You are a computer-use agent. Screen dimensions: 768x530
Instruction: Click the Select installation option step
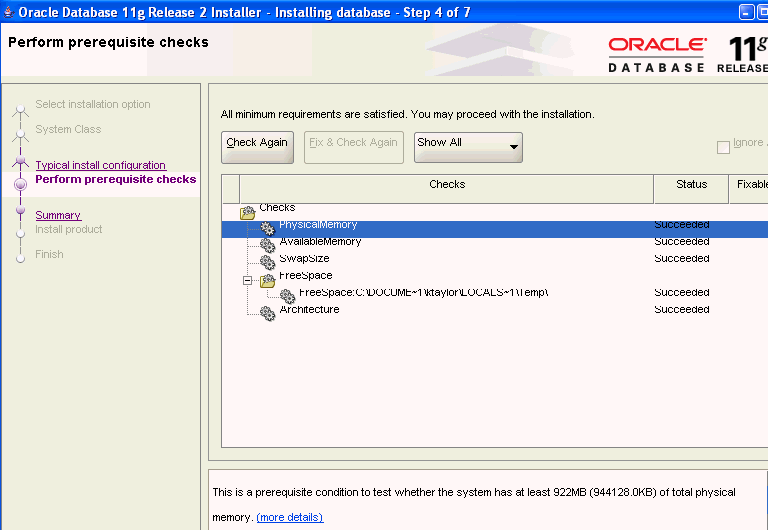93,104
